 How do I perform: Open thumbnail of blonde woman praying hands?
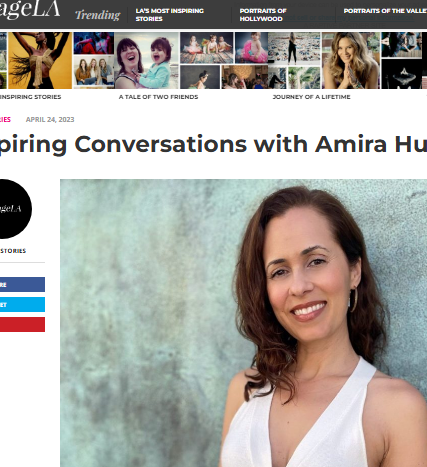351,60
